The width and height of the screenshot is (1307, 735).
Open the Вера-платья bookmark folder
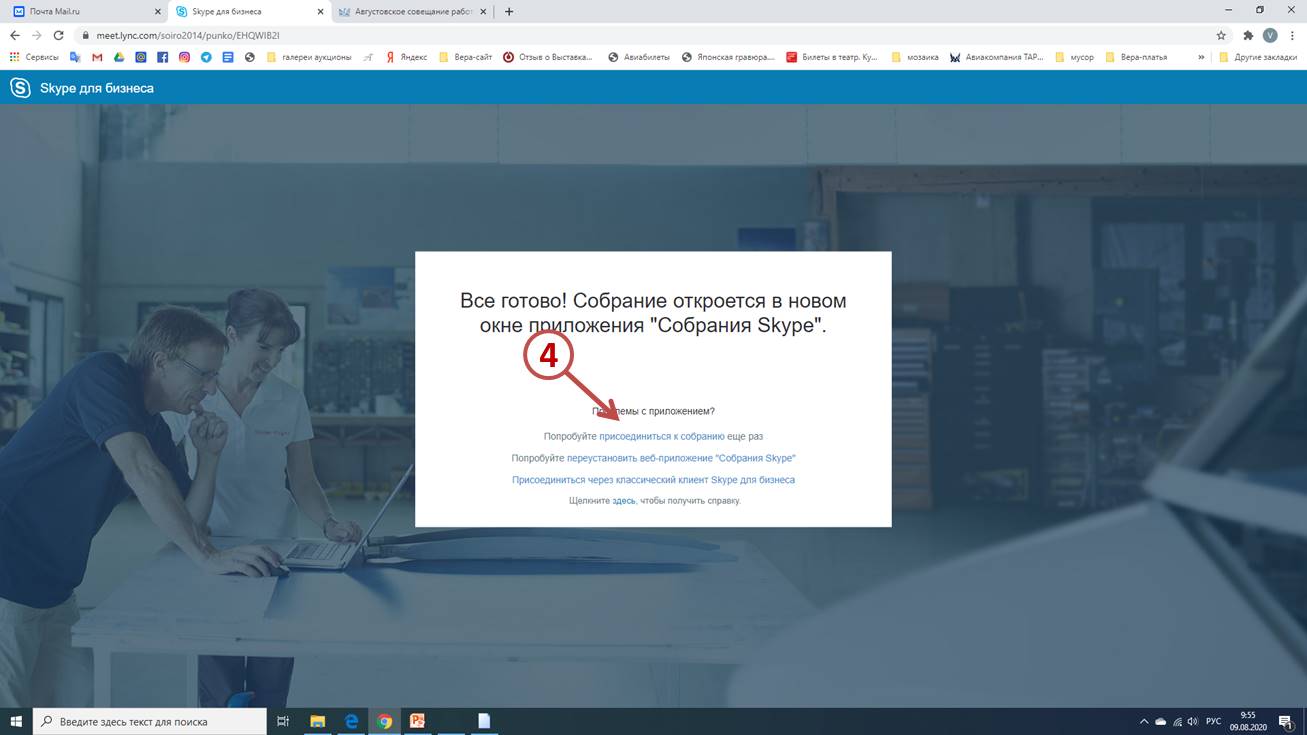(x=1136, y=57)
